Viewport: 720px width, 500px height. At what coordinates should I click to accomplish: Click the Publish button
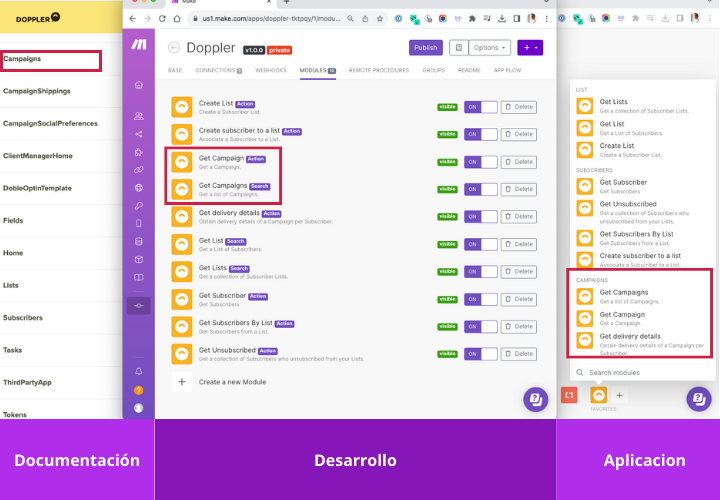coord(426,48)
